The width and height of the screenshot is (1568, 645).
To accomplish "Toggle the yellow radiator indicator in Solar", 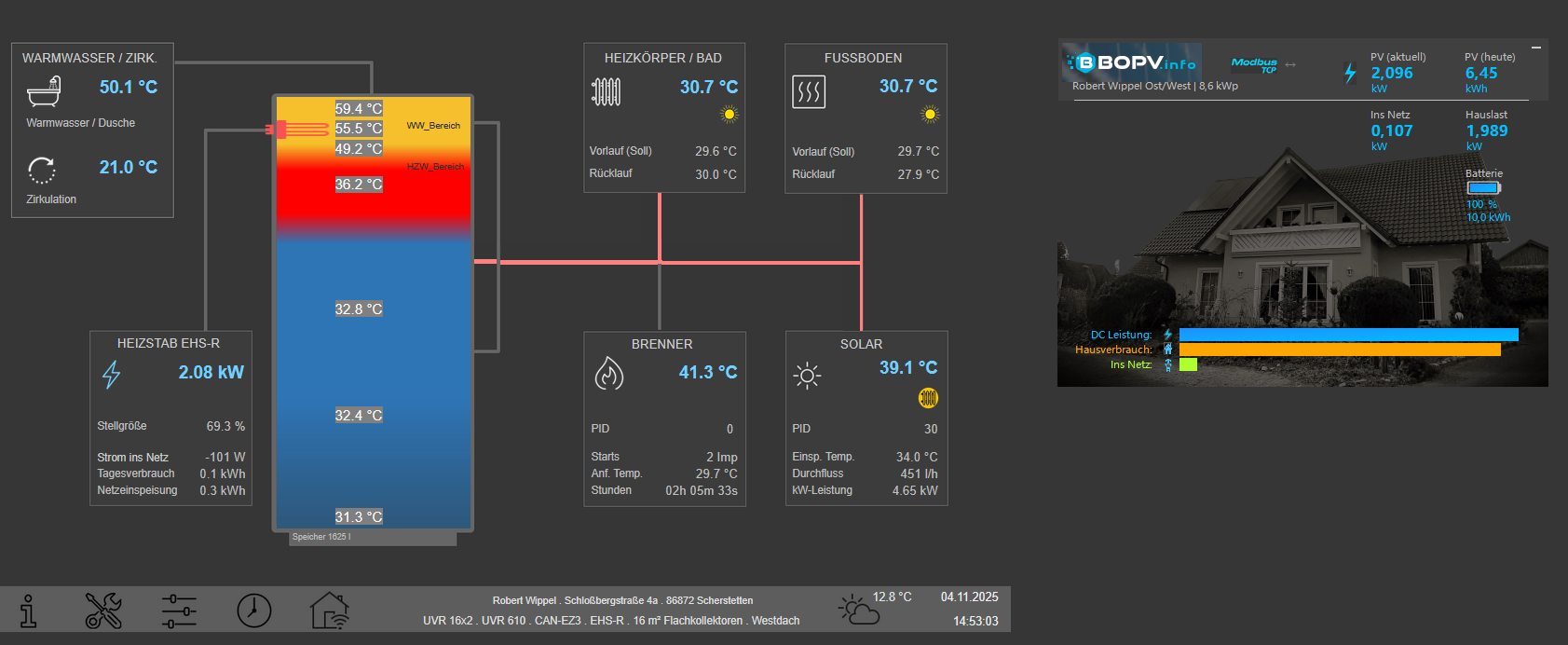I will (x=928, y=398).
